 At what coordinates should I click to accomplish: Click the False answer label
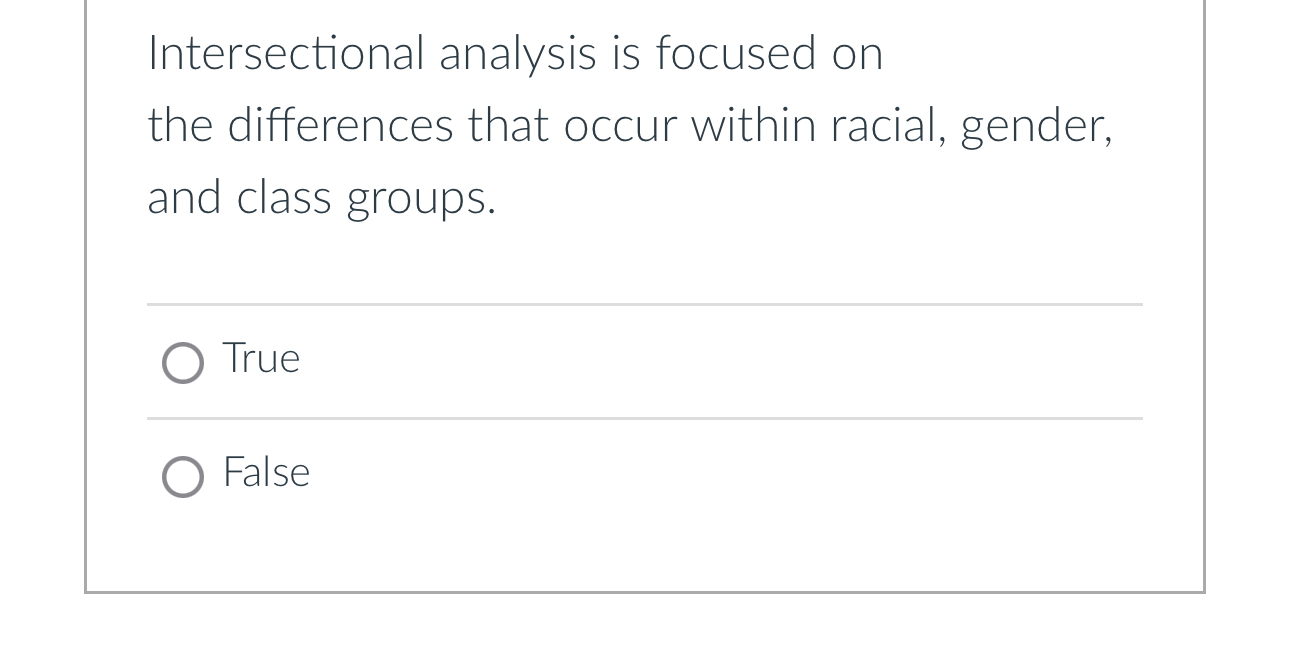tap(266, 473)
